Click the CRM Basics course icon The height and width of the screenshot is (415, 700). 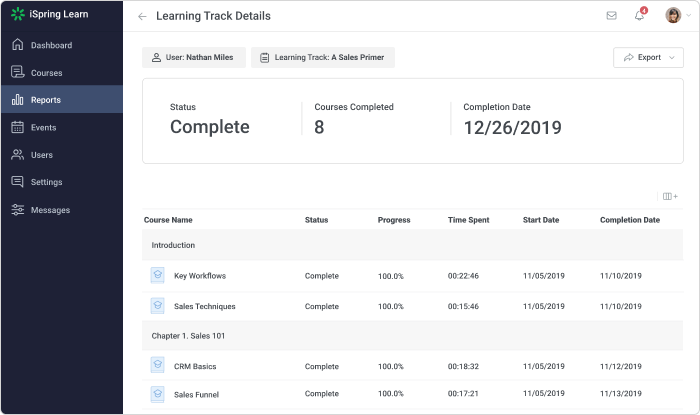tap(157, 365)
